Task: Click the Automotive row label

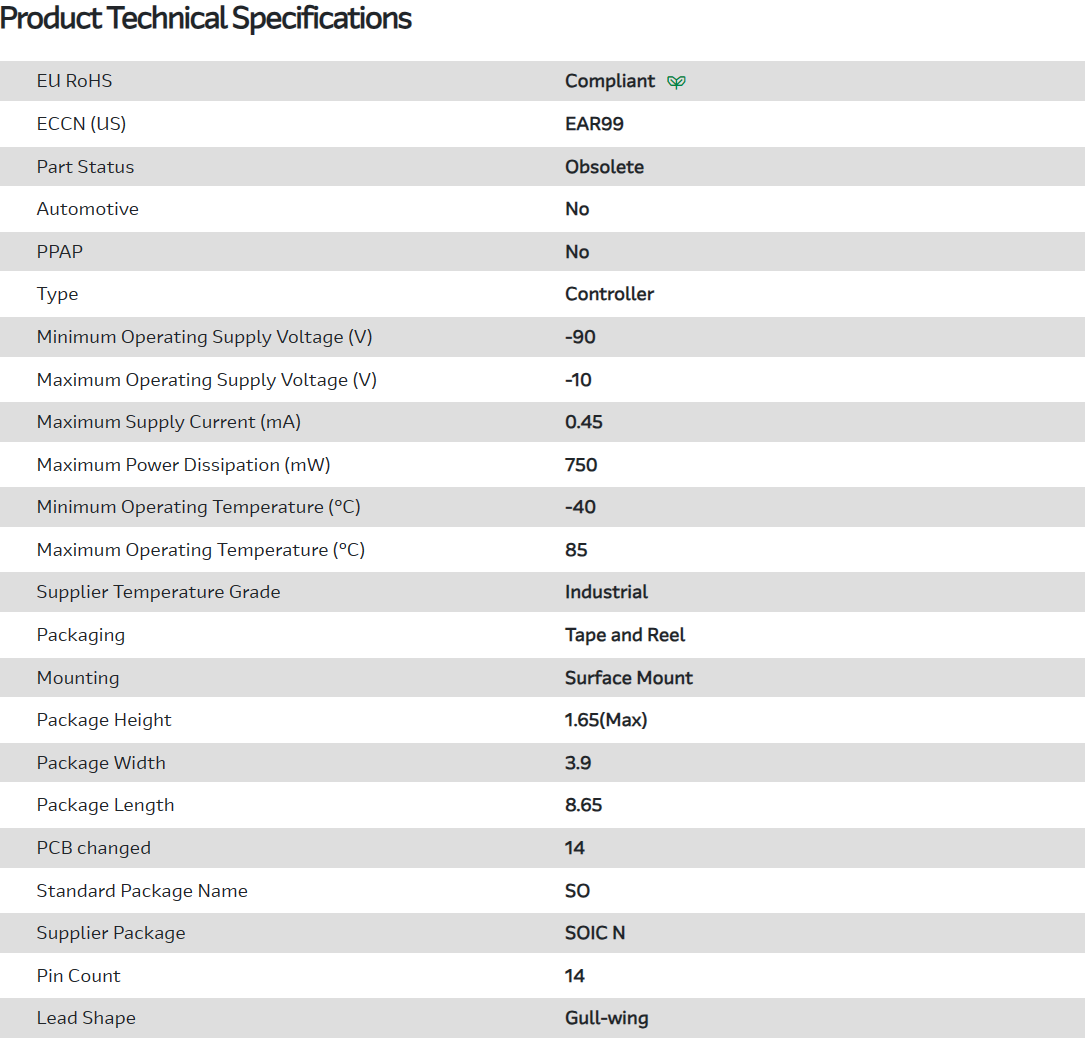Action: [x=88, y=209]
